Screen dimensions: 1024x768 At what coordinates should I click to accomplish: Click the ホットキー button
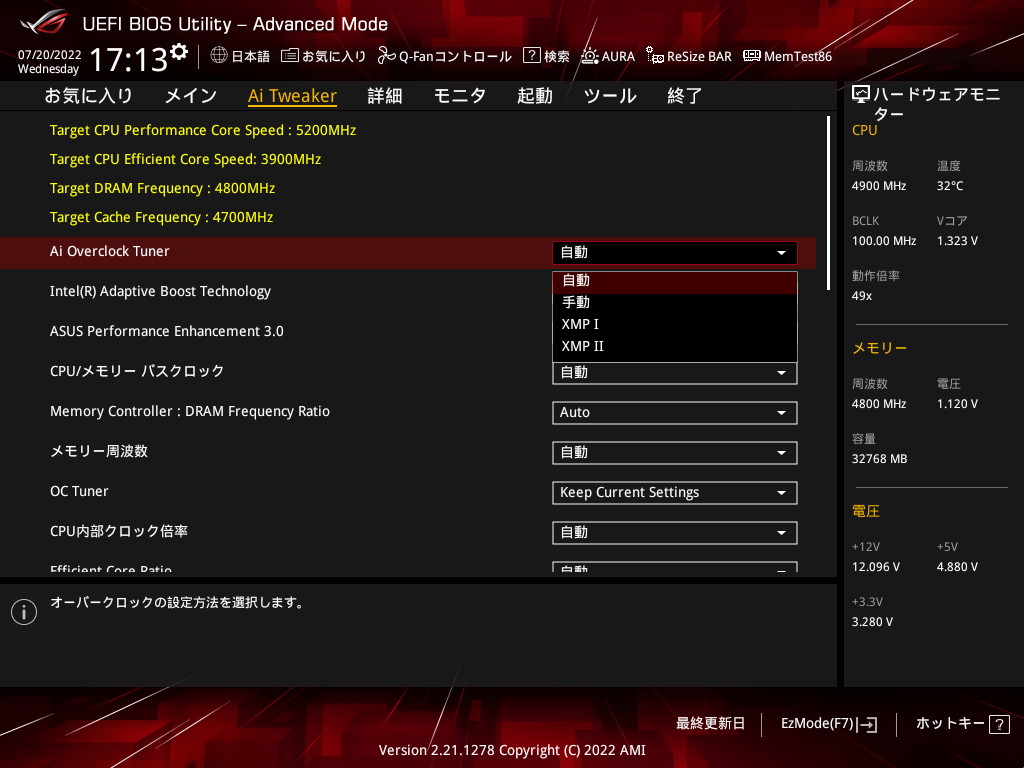tap(963, 724)
